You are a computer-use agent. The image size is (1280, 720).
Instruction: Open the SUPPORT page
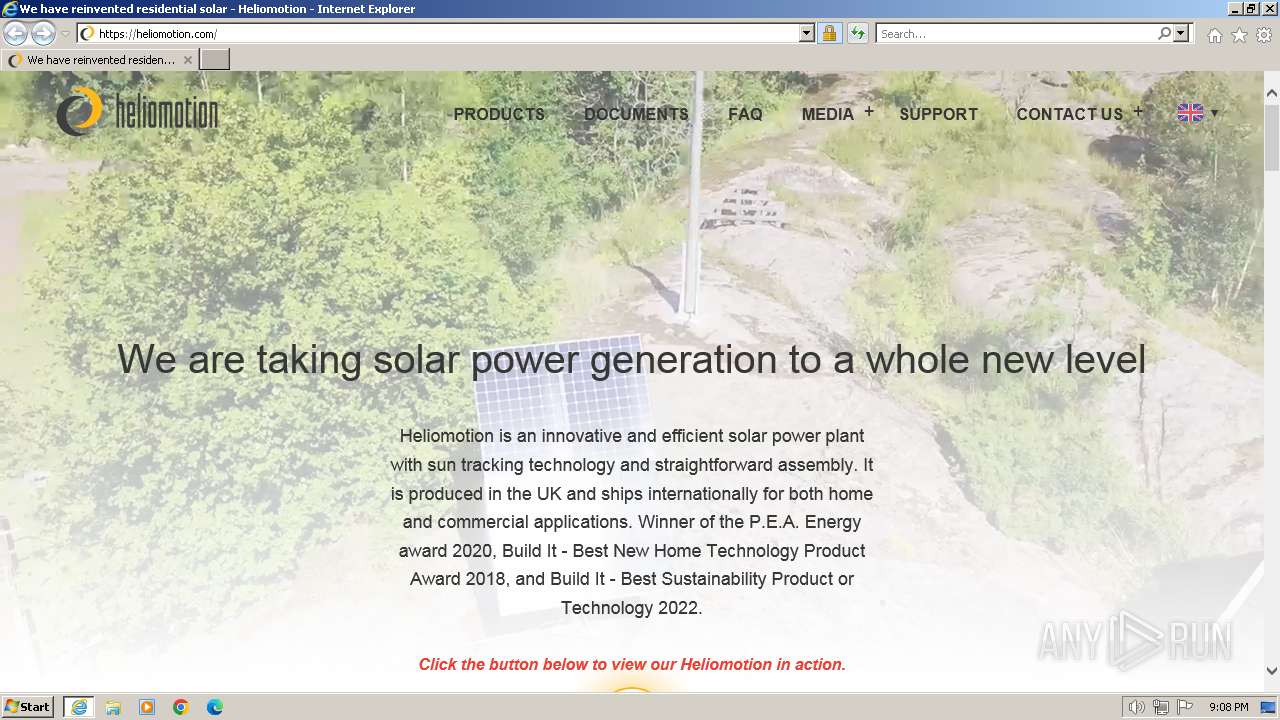click(939, 114)
